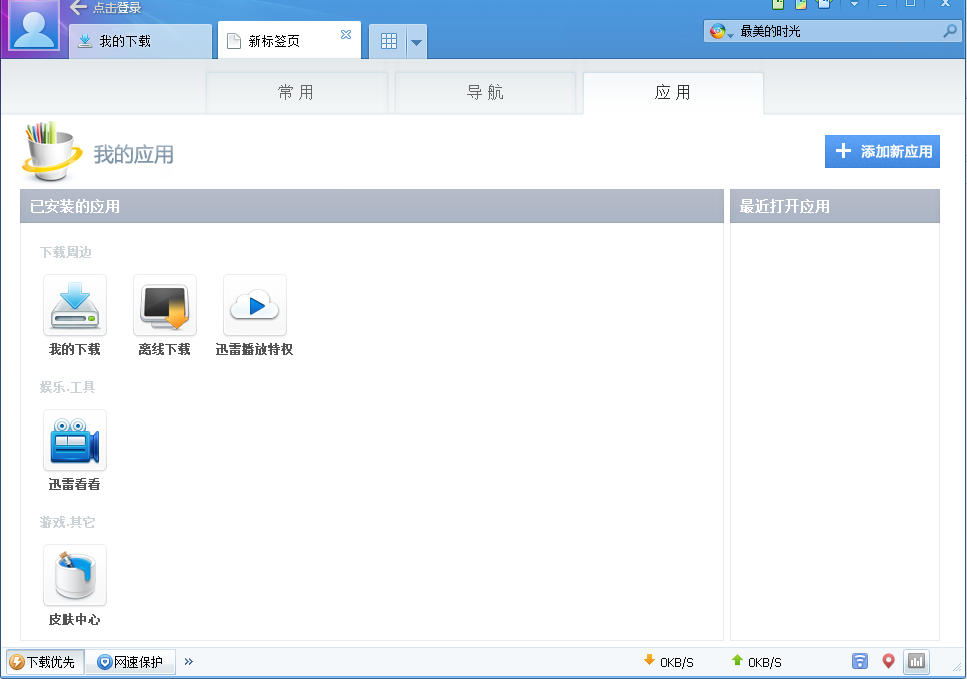Expand the status bar double-chevron
967x679 pixels.
[x=189, y=662]
